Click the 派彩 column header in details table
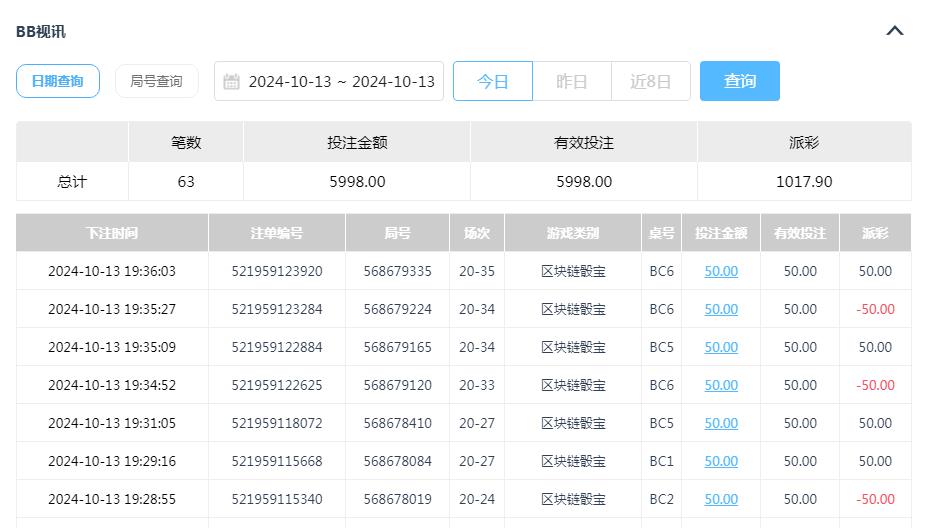 point(875,233)
